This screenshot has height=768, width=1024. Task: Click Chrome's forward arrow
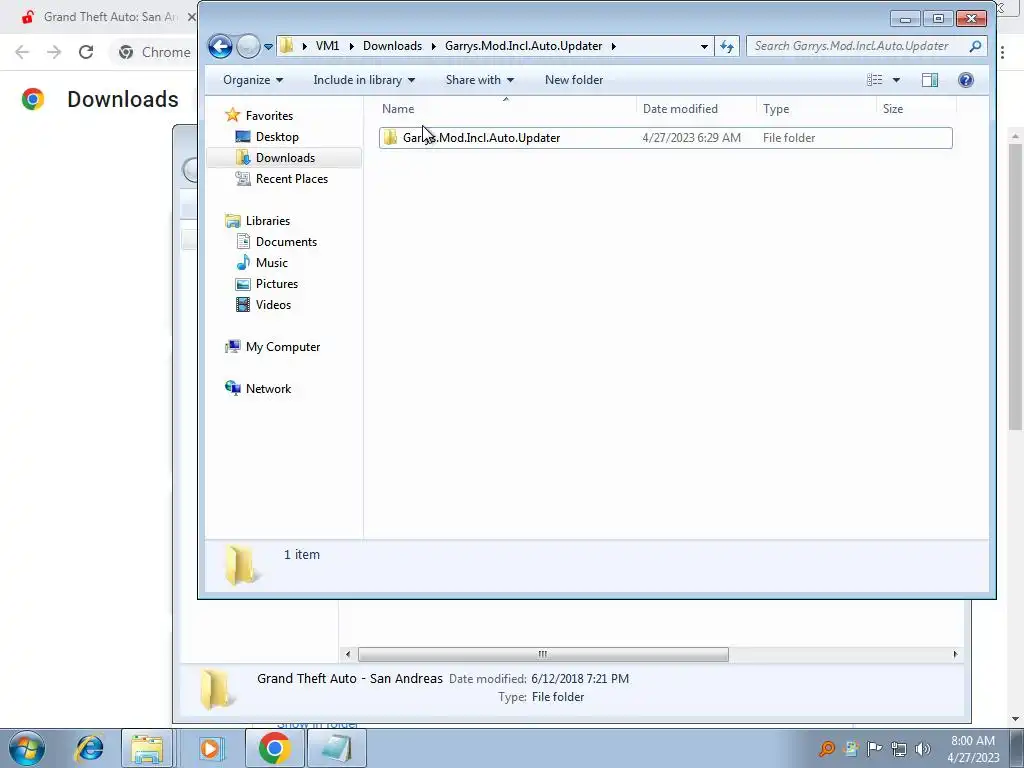pyautogui.click(x=54, y=52)
